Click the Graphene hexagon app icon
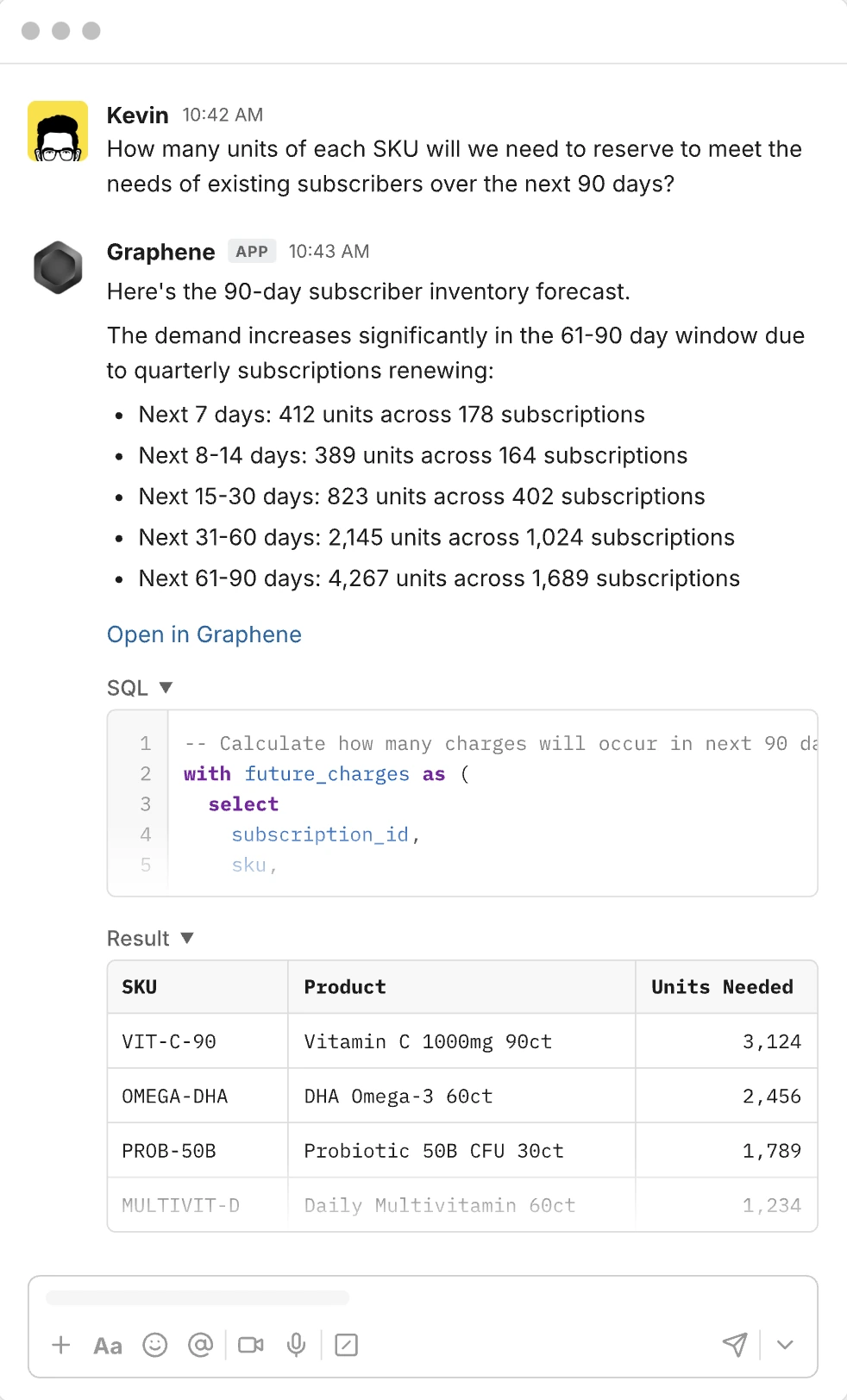This screenshot has height=1400, width=847. (57, 268)
